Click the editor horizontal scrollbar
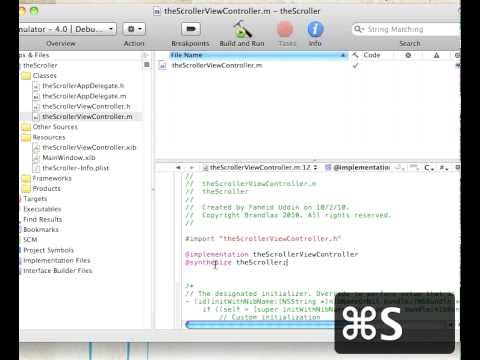The height and width of the screenshot is (360, 480). click(x=260, y=324)
